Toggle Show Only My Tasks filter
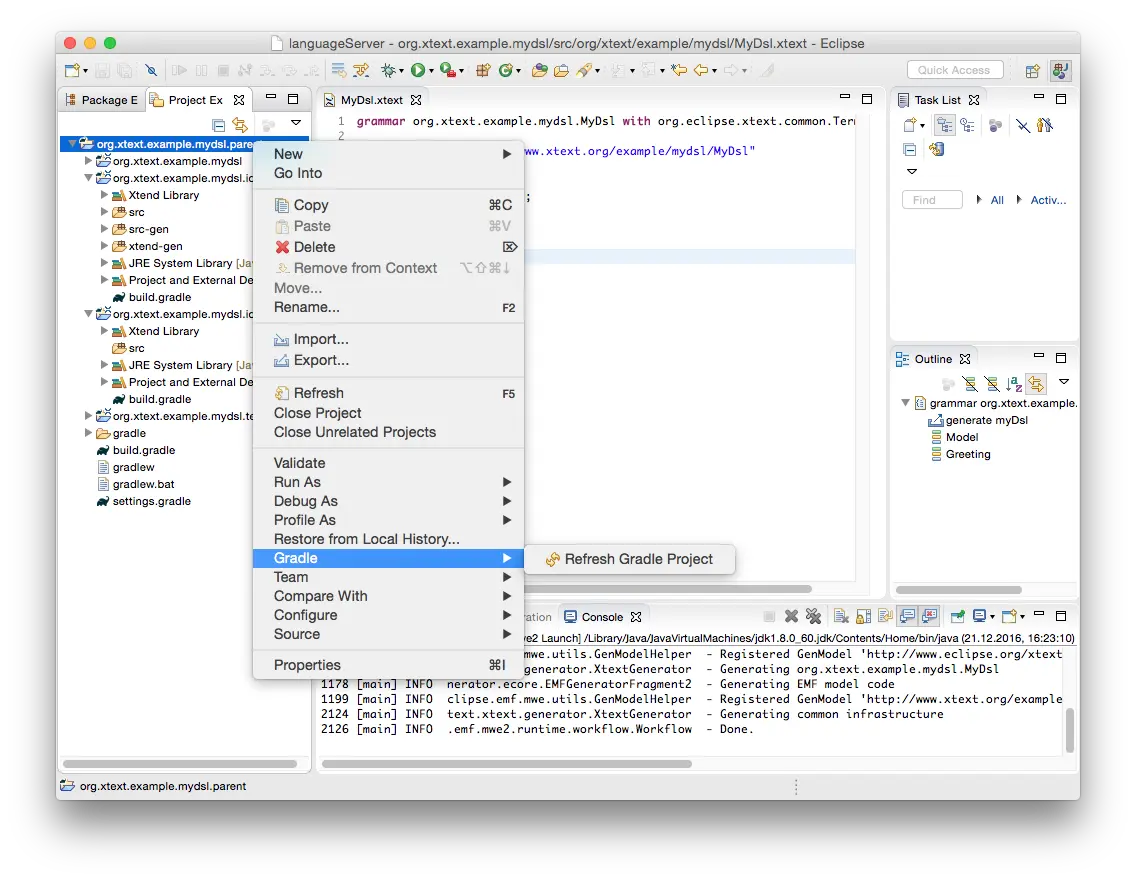This screenshot has width=1136, height=880. (x=1044, y=125)
